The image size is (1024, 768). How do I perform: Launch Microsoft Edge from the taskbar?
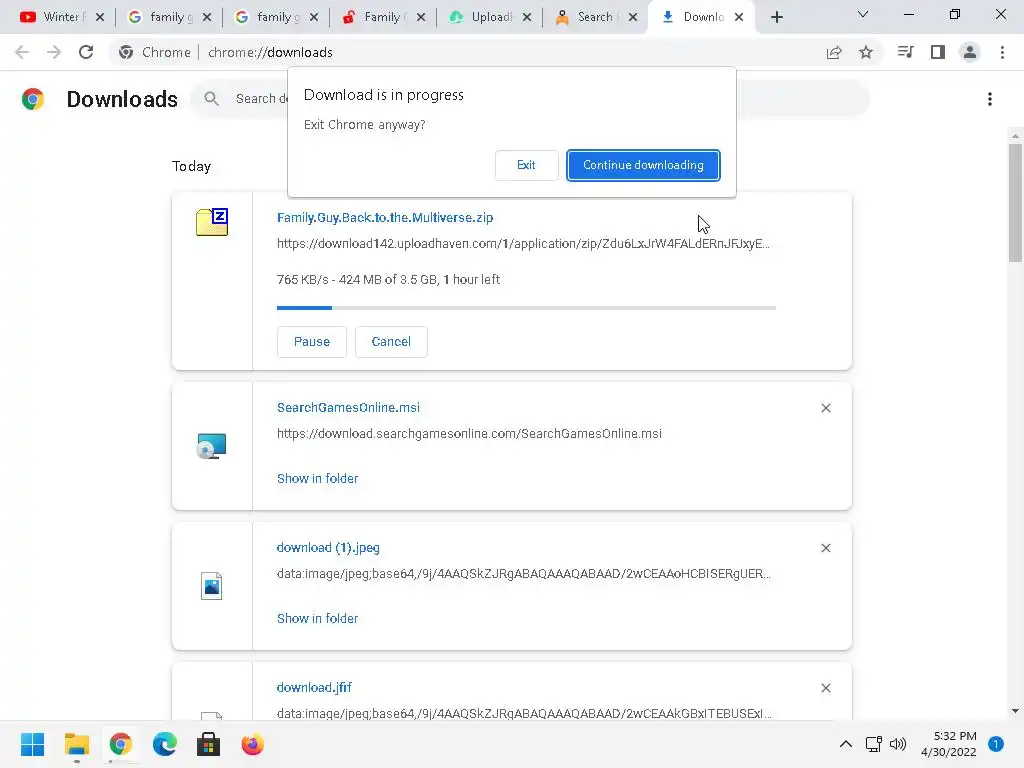point(165,744)
